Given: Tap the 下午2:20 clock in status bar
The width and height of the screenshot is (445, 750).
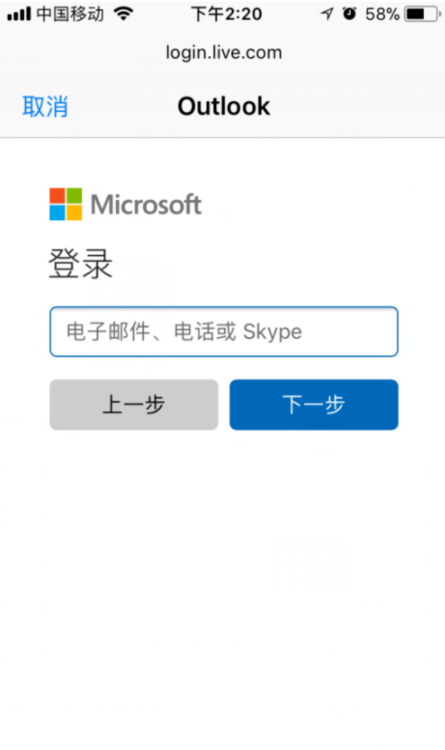Looking at the screenshot, I should (x=226, y=14).
